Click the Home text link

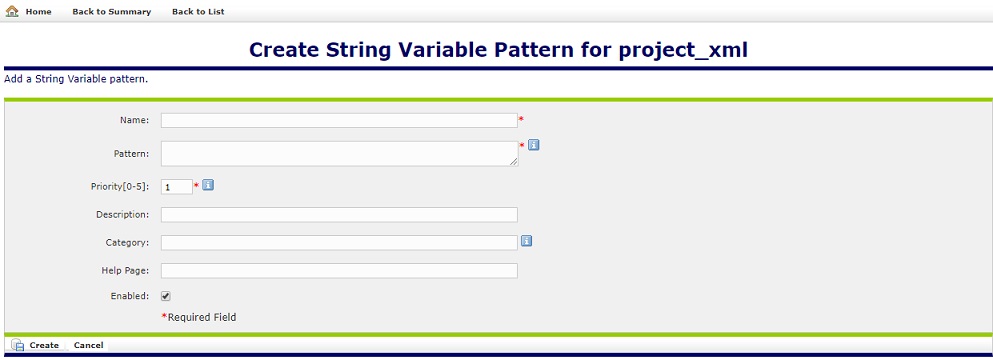pyautogui.click(x=39, y=11)
